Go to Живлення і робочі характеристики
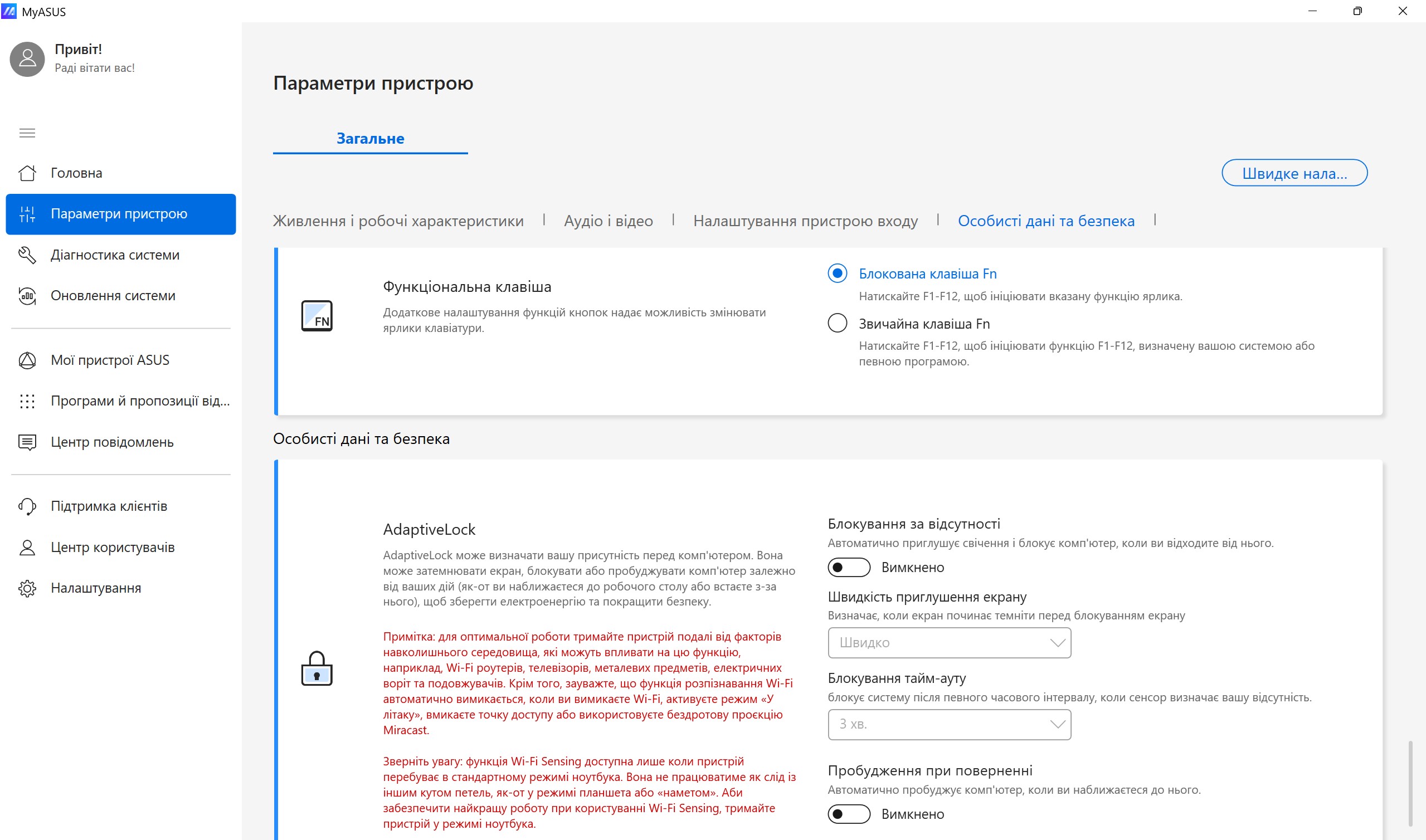 click(x=398, y=221)
